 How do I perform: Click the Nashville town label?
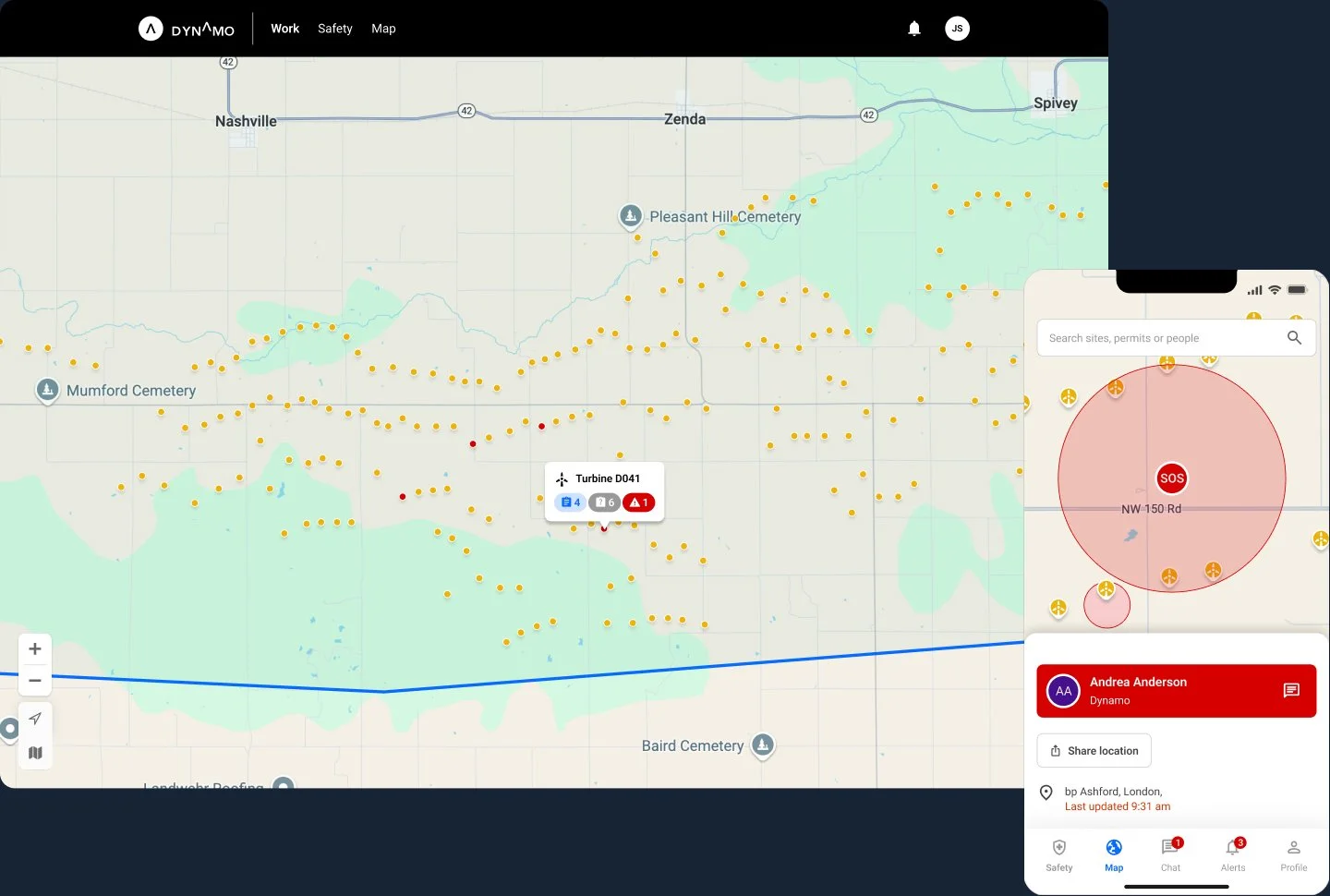(246, 121)
